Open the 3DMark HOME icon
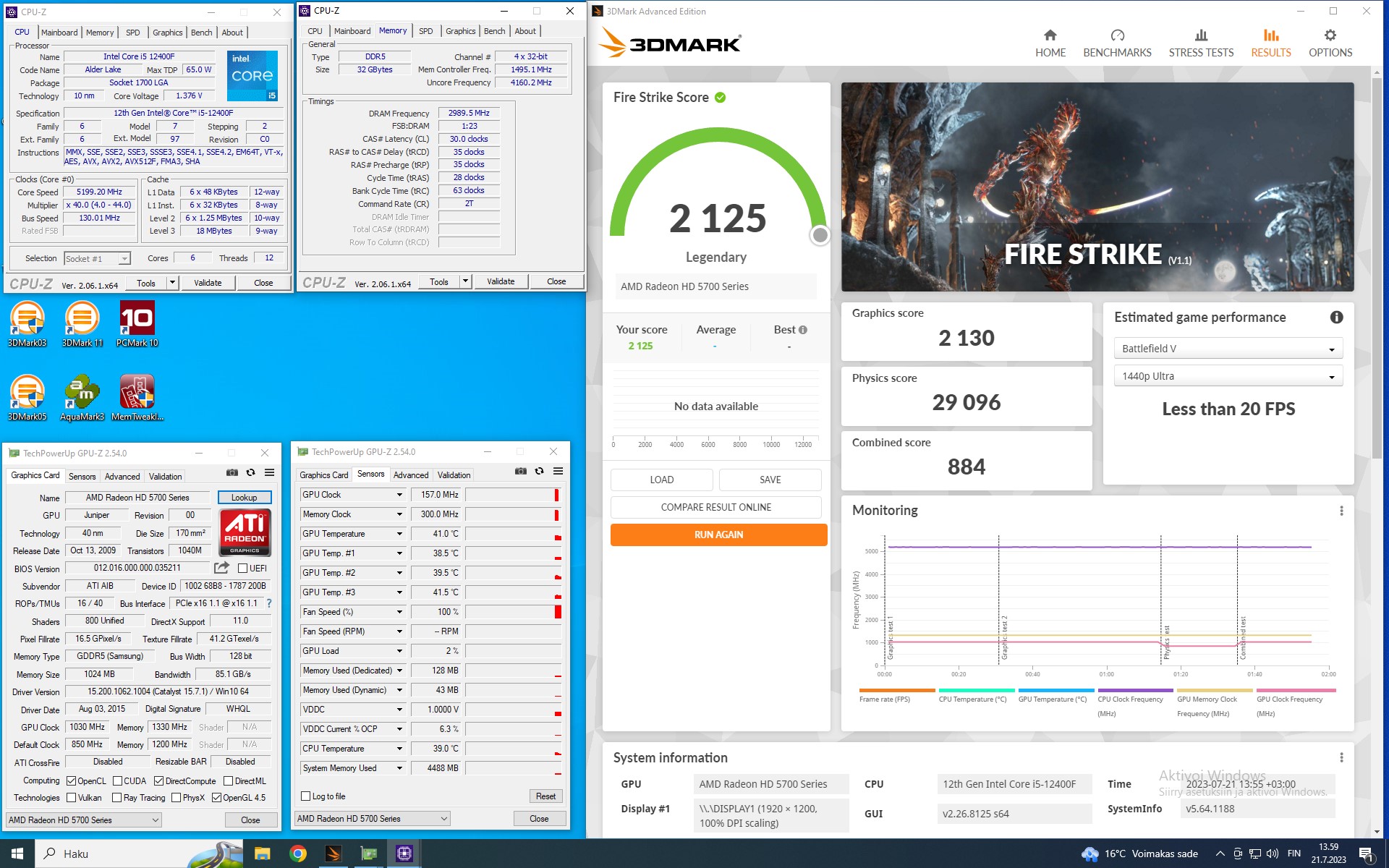Viewport: 1389px width, 868px height. coord(1050,35)
